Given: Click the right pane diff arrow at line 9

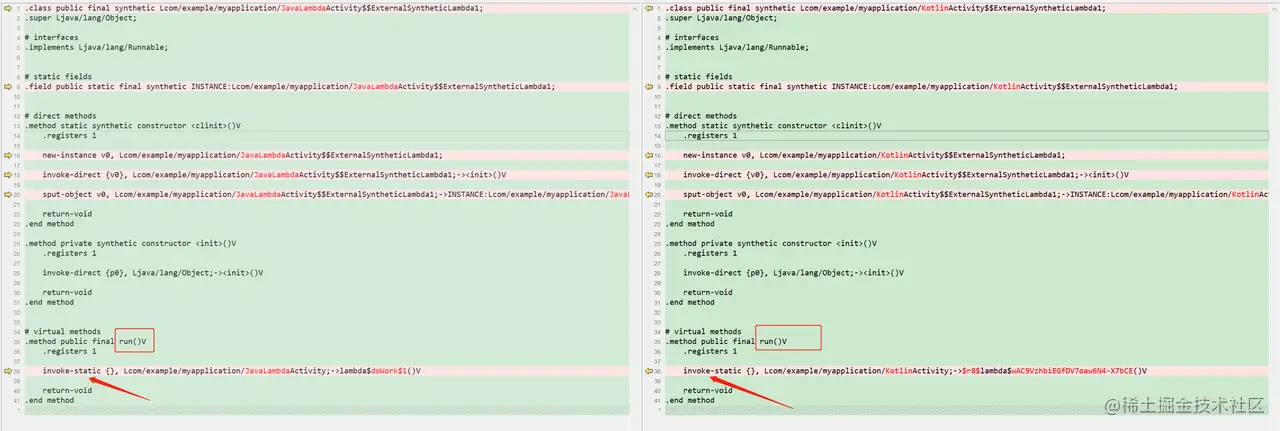Looking at the screenshot, I should [x=648, y=86].
